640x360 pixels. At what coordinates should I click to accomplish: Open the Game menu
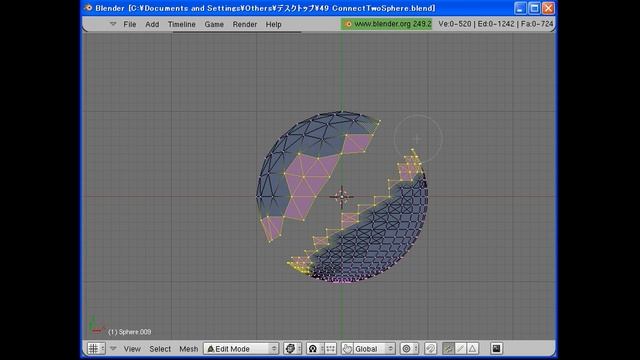[214, 24]
